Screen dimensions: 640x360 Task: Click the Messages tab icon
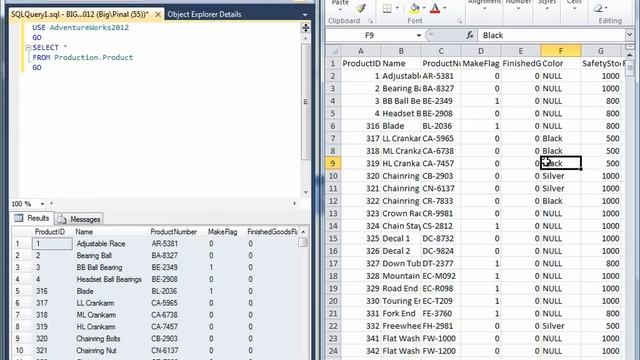click(62, 219)
